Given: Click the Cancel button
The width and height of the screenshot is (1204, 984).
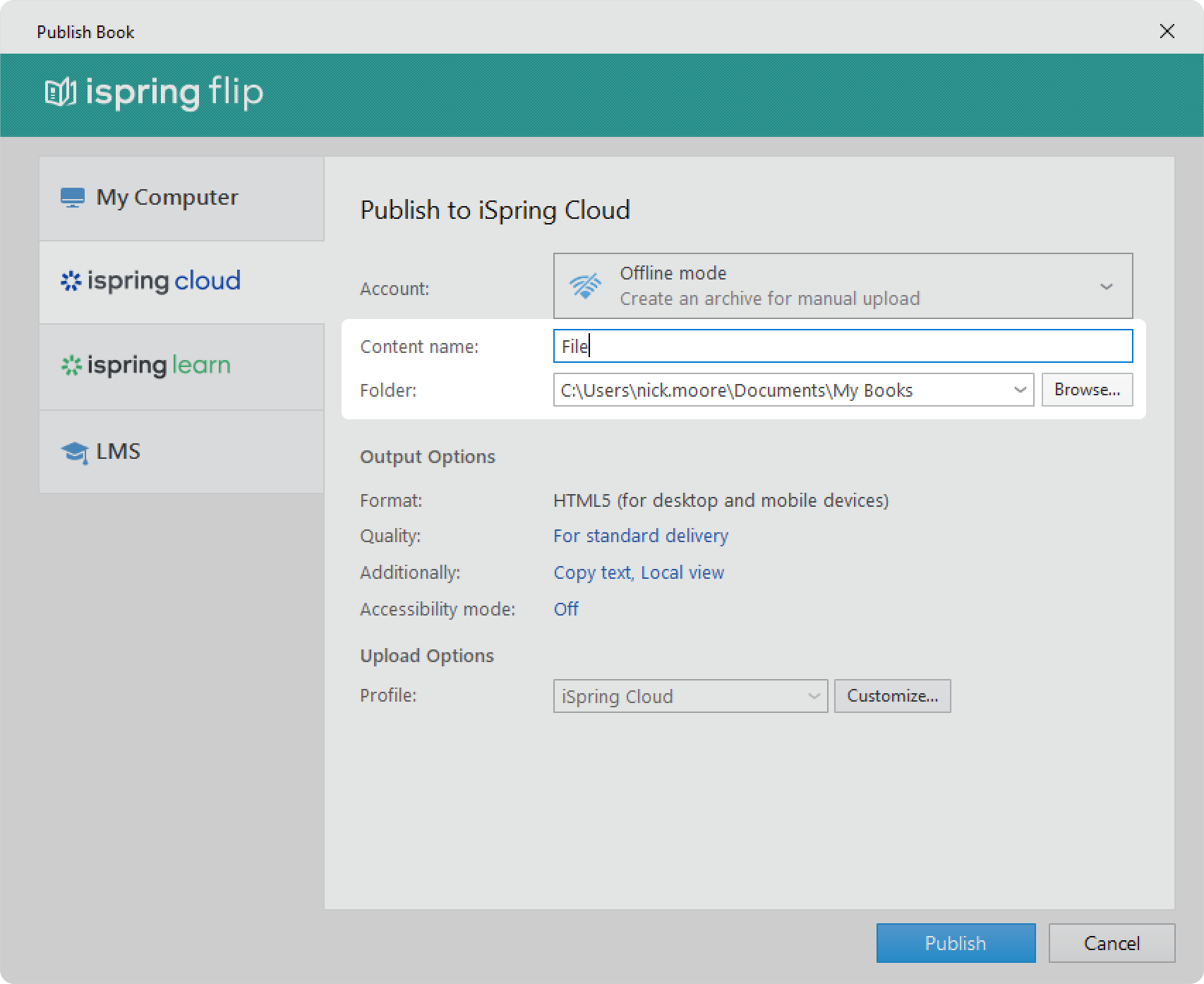Looking at the screenshot, I should 1112,943.
